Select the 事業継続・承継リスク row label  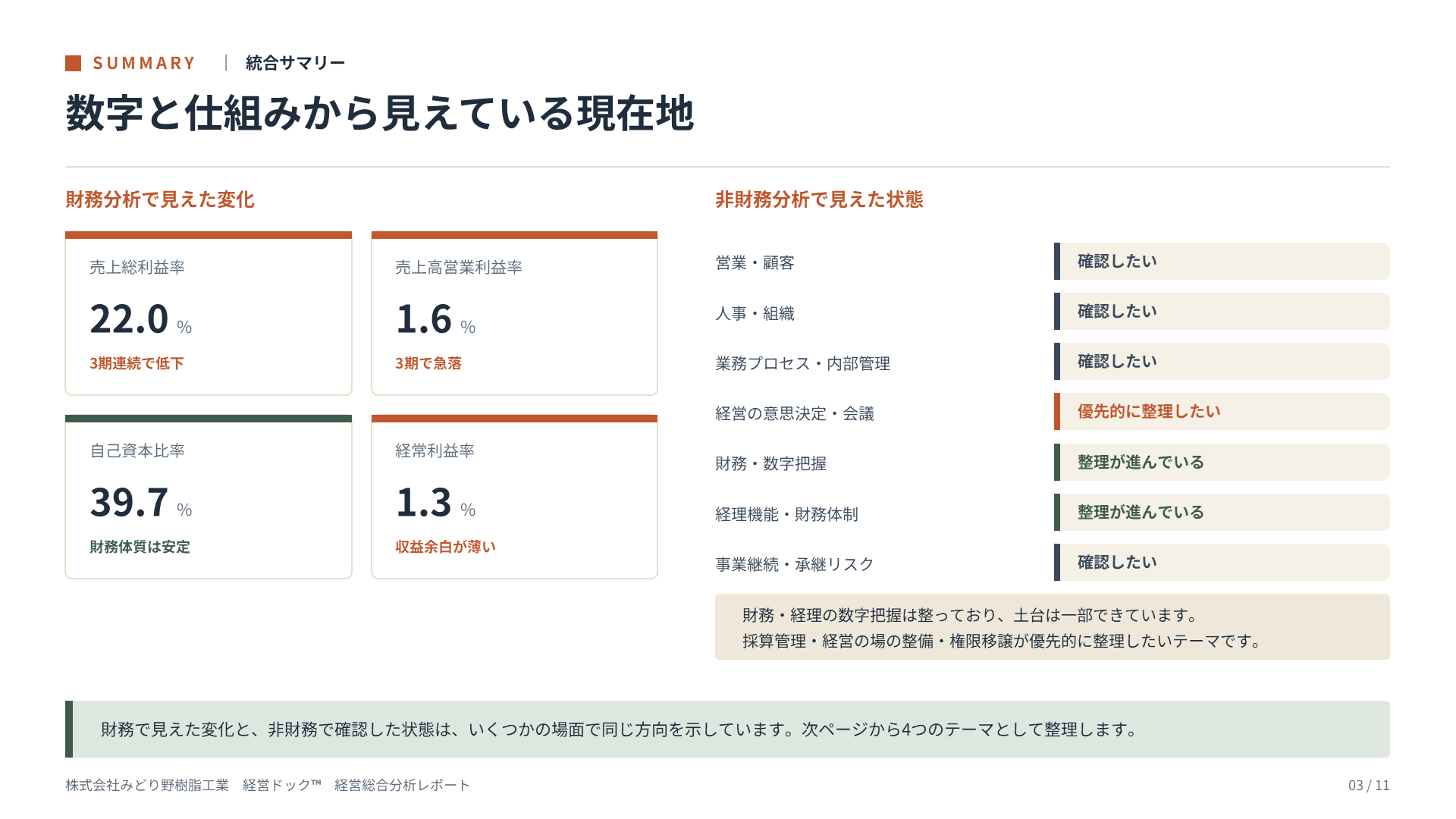point(795,564)
